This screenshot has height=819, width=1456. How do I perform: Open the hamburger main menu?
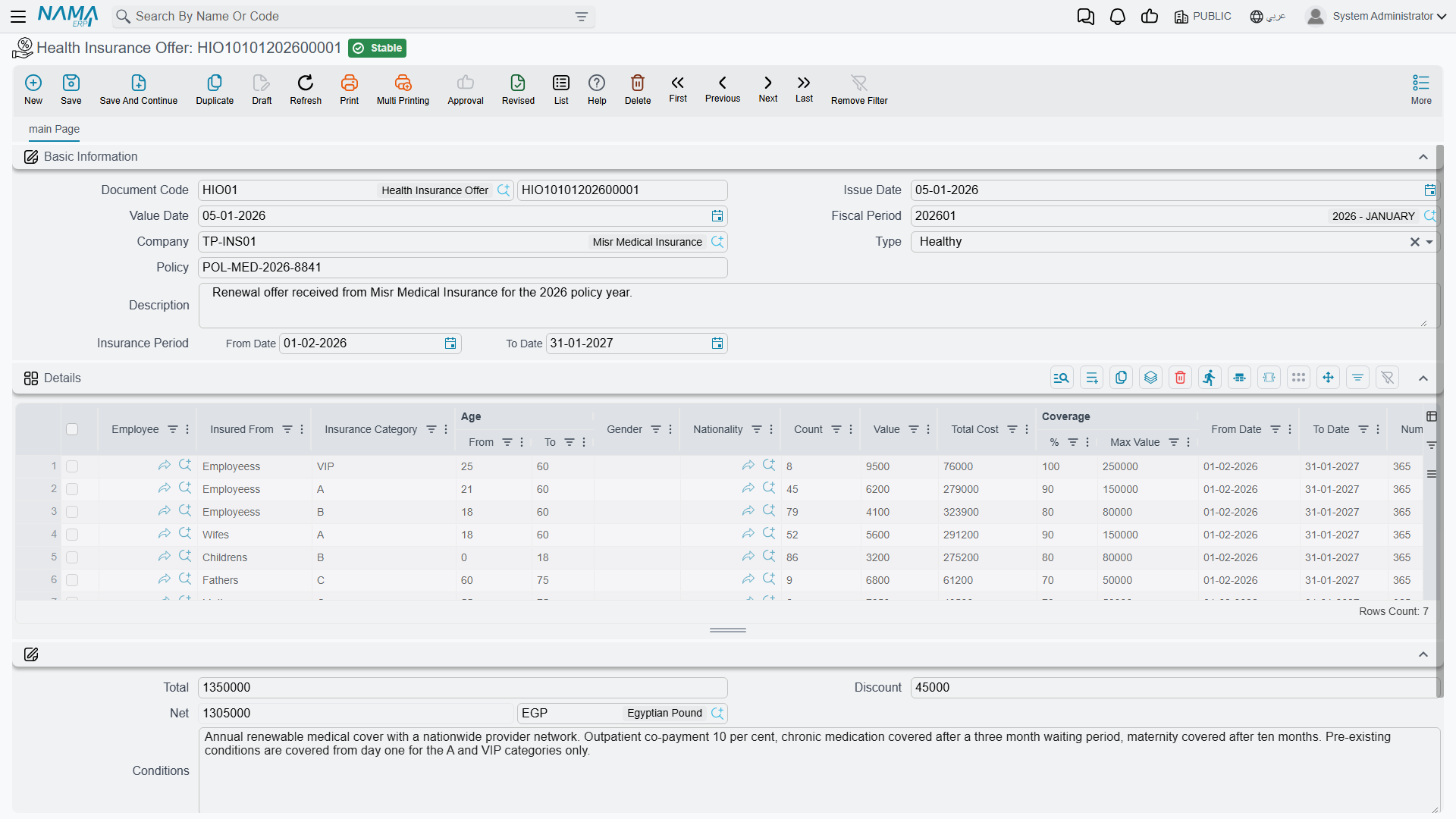tap(18, 16)
